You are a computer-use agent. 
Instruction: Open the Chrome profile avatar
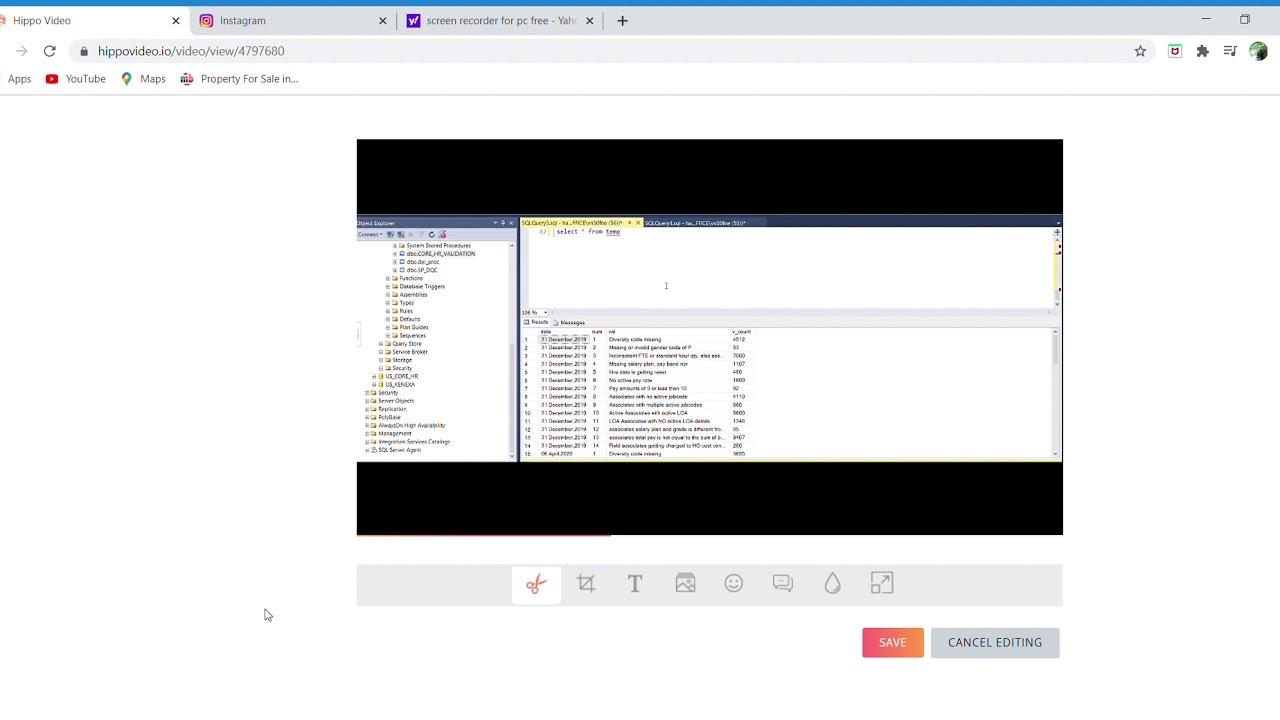click(1258, 51)
